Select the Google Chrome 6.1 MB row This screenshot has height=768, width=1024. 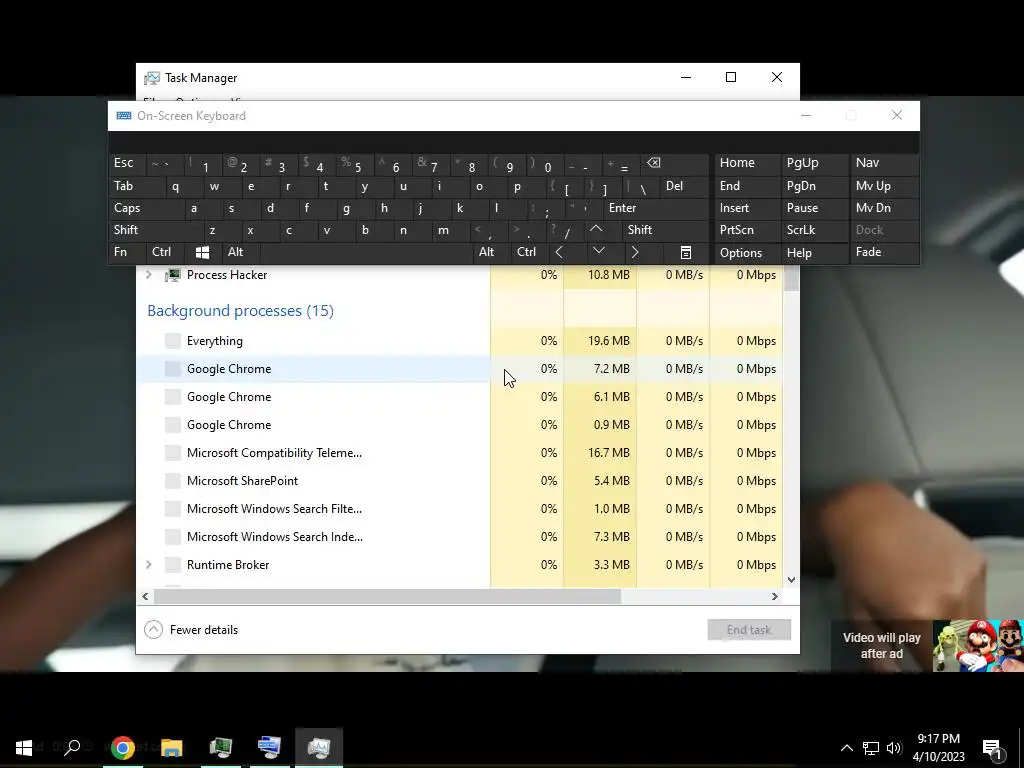coord(459,397)
